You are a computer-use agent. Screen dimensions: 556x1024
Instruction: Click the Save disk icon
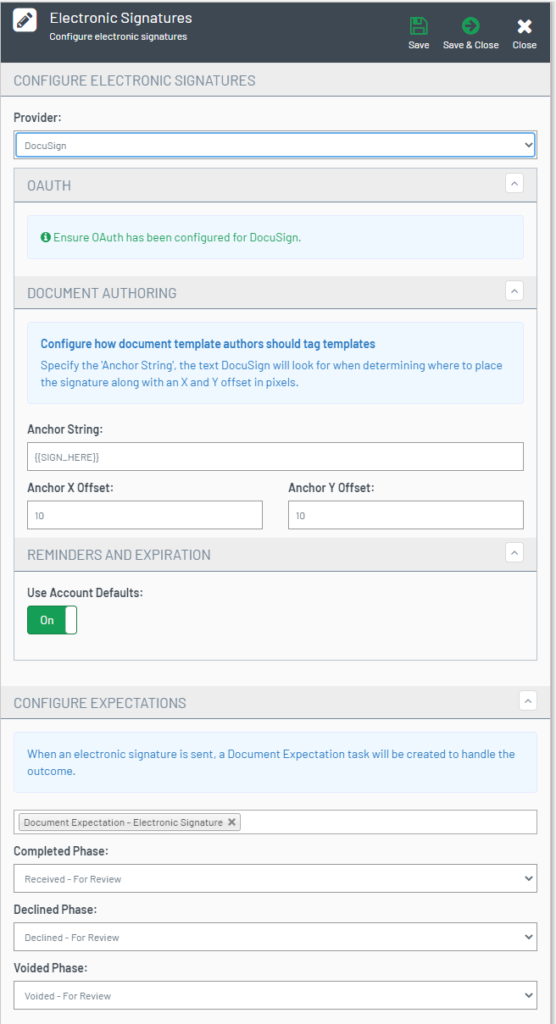[418, 26]
